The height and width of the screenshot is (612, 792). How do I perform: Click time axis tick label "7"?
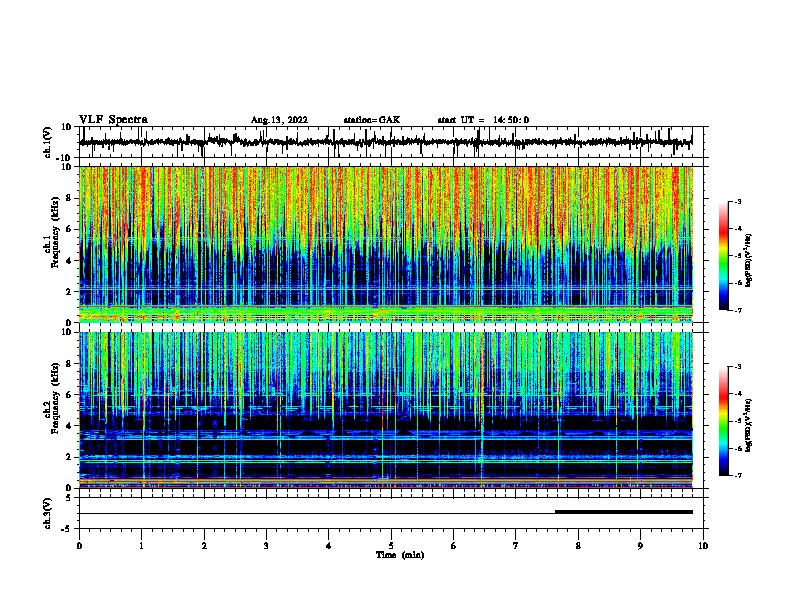pyautogui.click(x=516, y=546)
